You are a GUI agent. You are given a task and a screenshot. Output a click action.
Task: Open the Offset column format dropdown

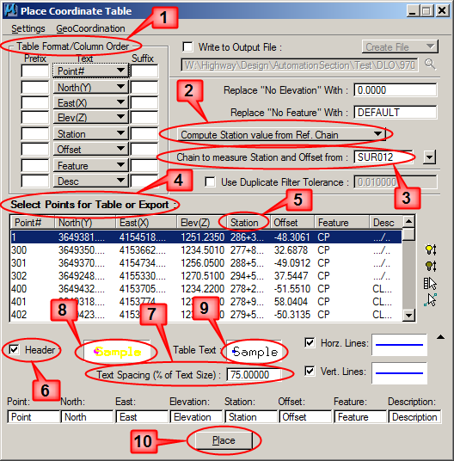[x=90, y=149]
